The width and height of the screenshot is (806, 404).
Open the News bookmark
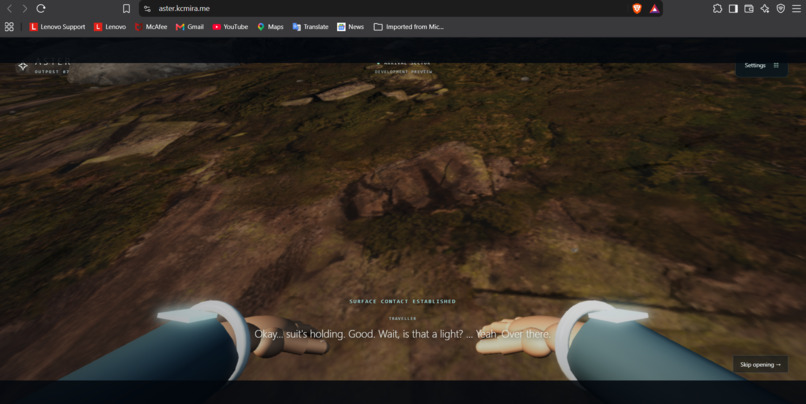pos(351,27)
